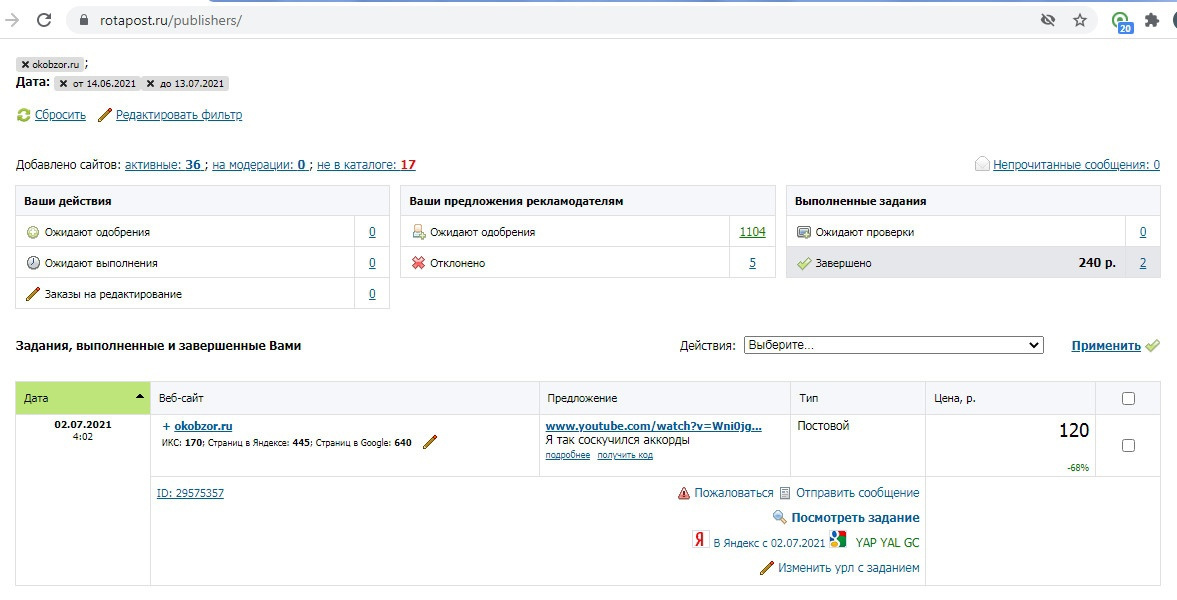Click the Ожидают одобрения clock icon under Ваши действия
The height and width of the screenshot is (600, 1177).
pyautogui.click(x=33, y=232)
